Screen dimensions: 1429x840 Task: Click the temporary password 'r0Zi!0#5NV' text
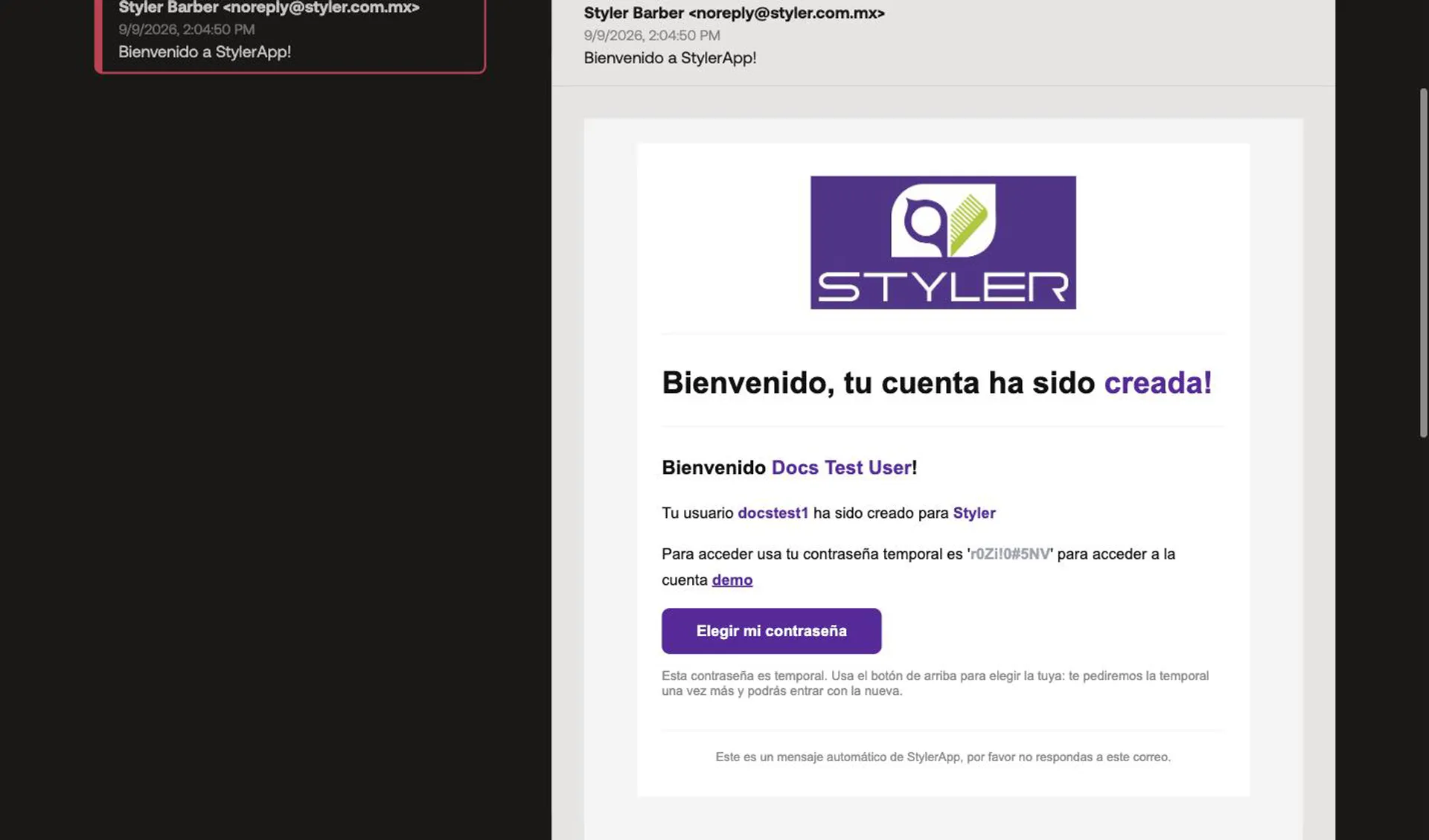[x=1010, y=554]
